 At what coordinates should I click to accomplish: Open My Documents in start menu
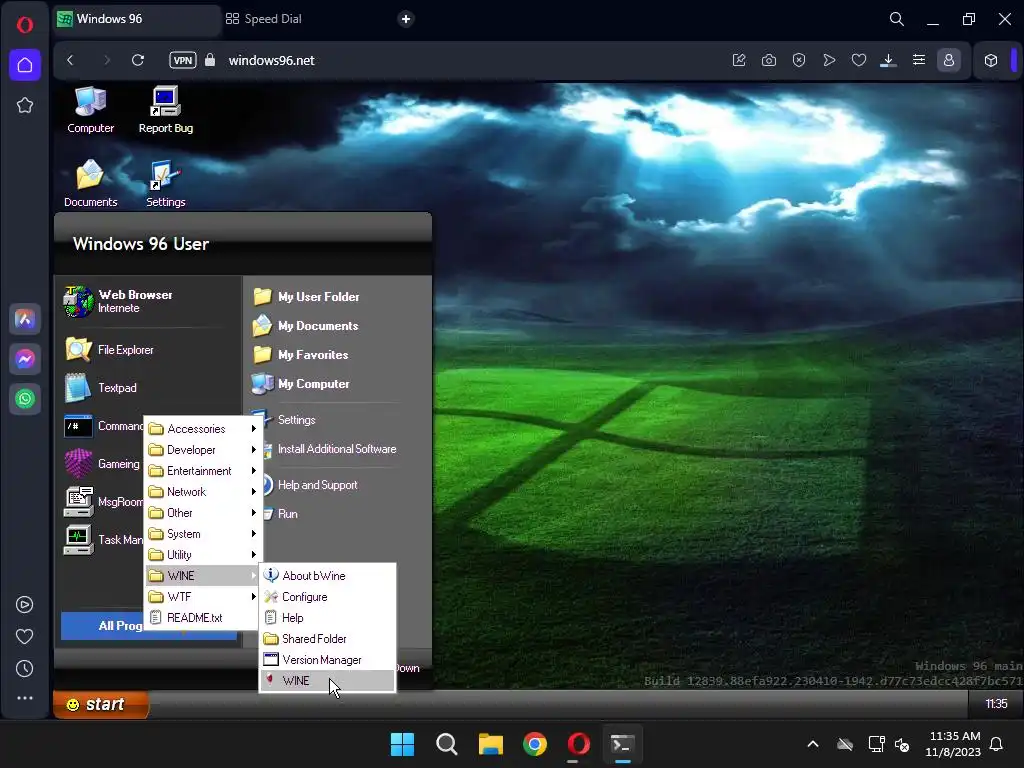point(306,325)
